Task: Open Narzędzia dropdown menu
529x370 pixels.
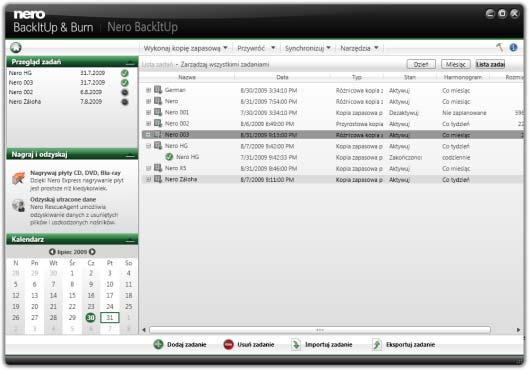Action: click(x=359, y=48)
